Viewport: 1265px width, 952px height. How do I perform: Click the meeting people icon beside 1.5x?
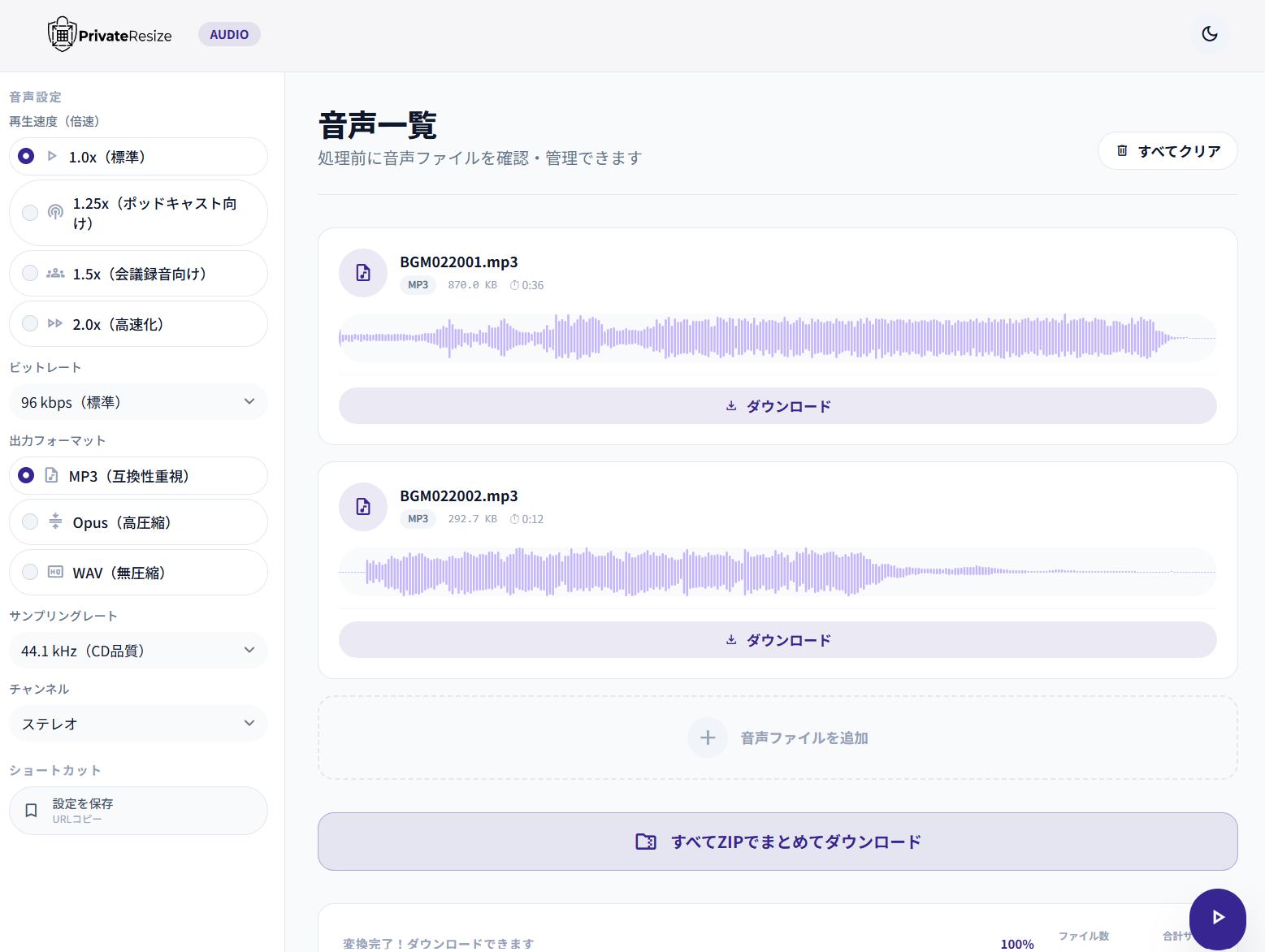(54, 274)
